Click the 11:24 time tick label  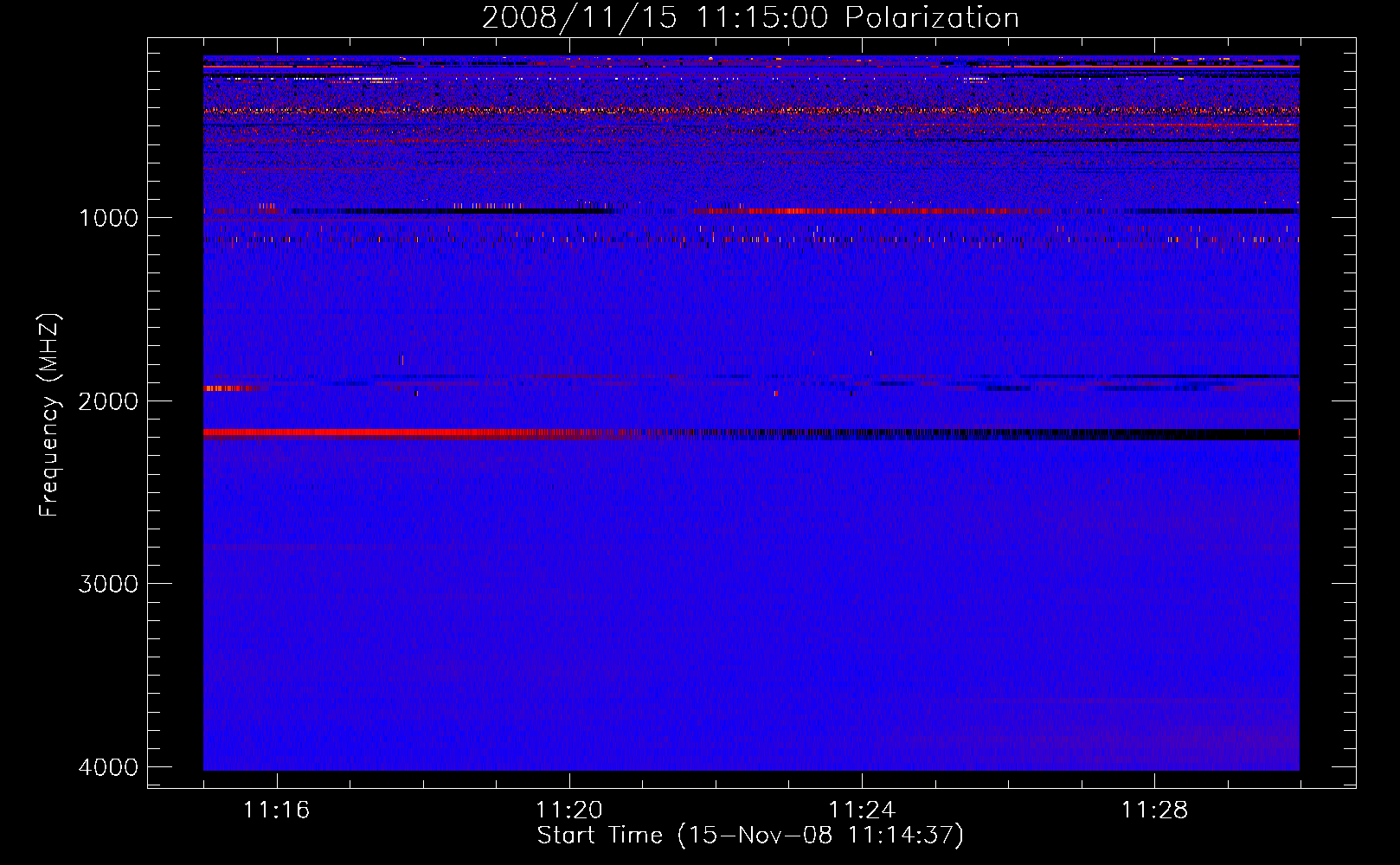(x=862, y=811)
